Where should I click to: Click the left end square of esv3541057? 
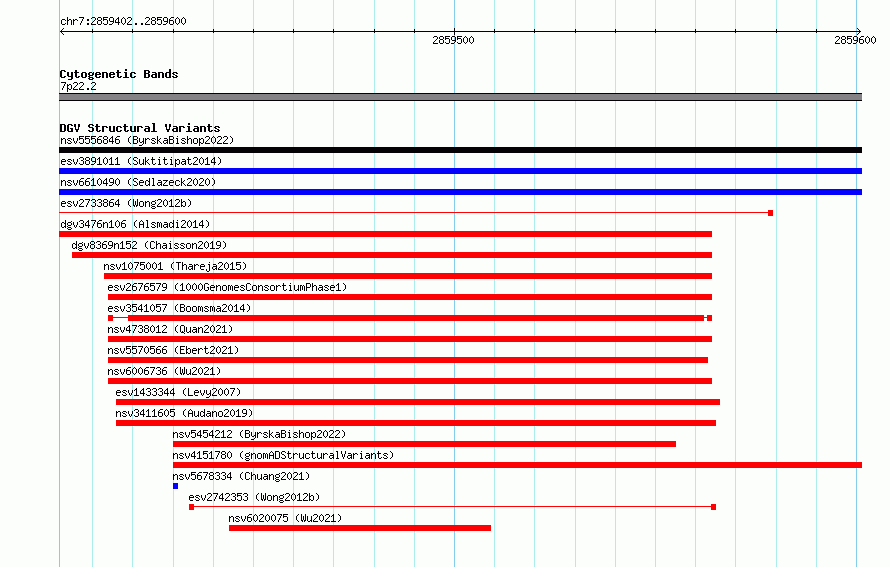pyautogui.click(x=110, y=318)
